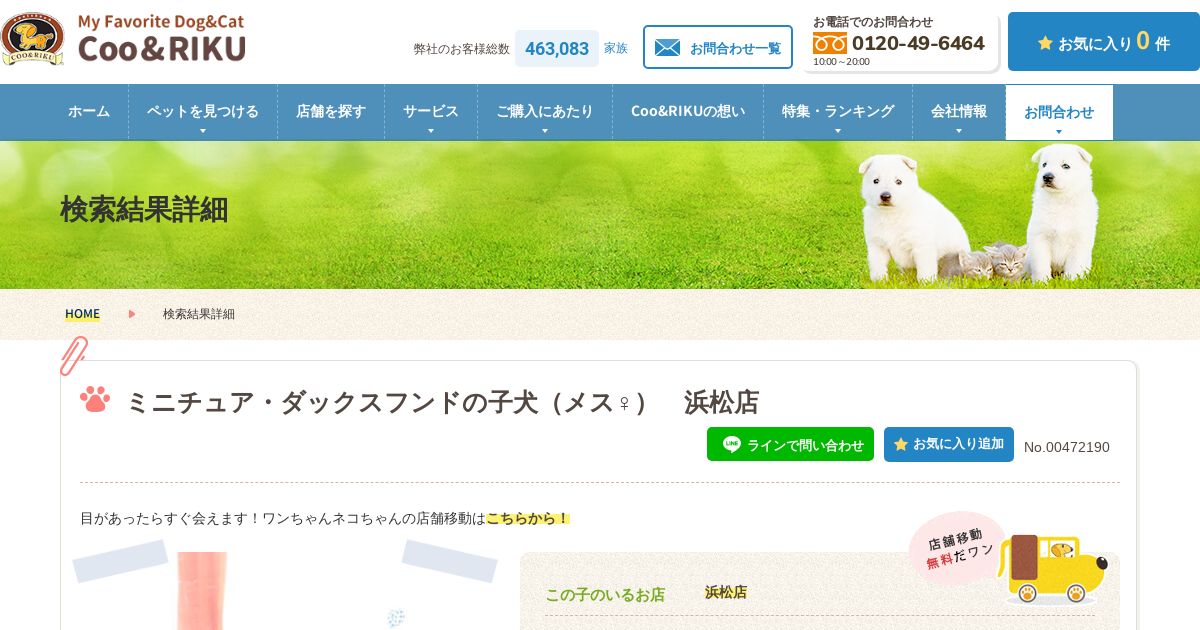Click the pink paw print icon
Image resolution: width=1200 pixels, height=630 pixels.
pos(95,400)
